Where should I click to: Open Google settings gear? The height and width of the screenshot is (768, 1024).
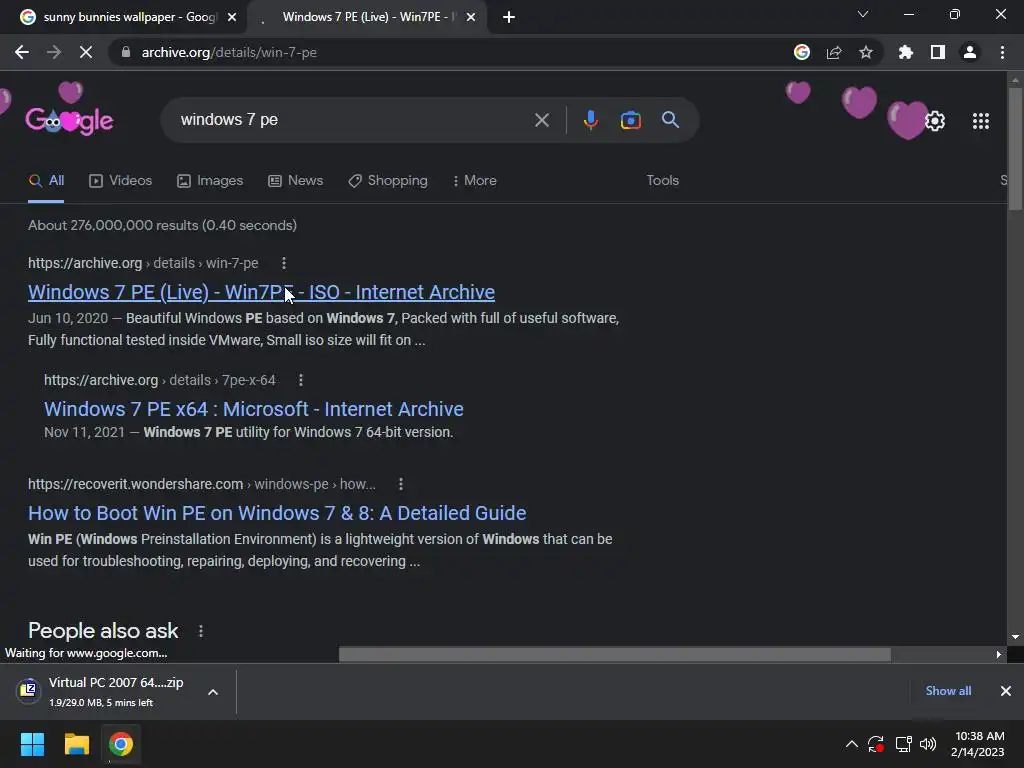(935, 121)
